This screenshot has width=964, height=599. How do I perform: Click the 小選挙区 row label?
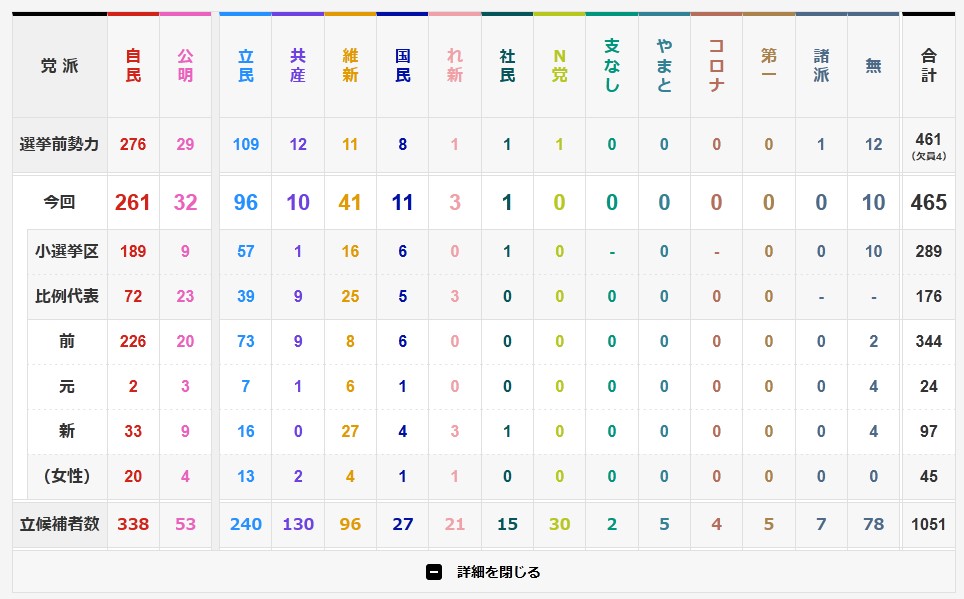[67, 251]
